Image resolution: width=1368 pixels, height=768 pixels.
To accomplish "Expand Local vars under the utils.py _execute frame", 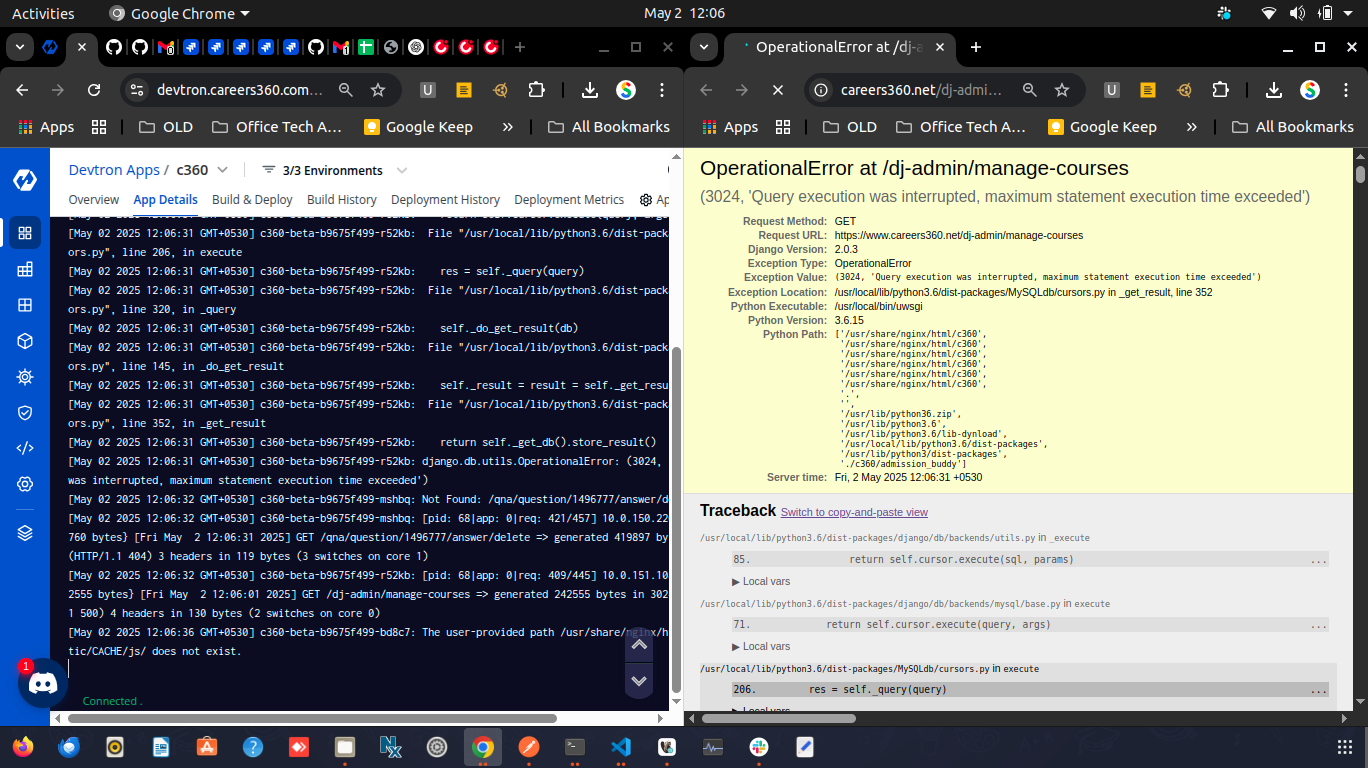I will pyautogui.click(x=761, y=581).
